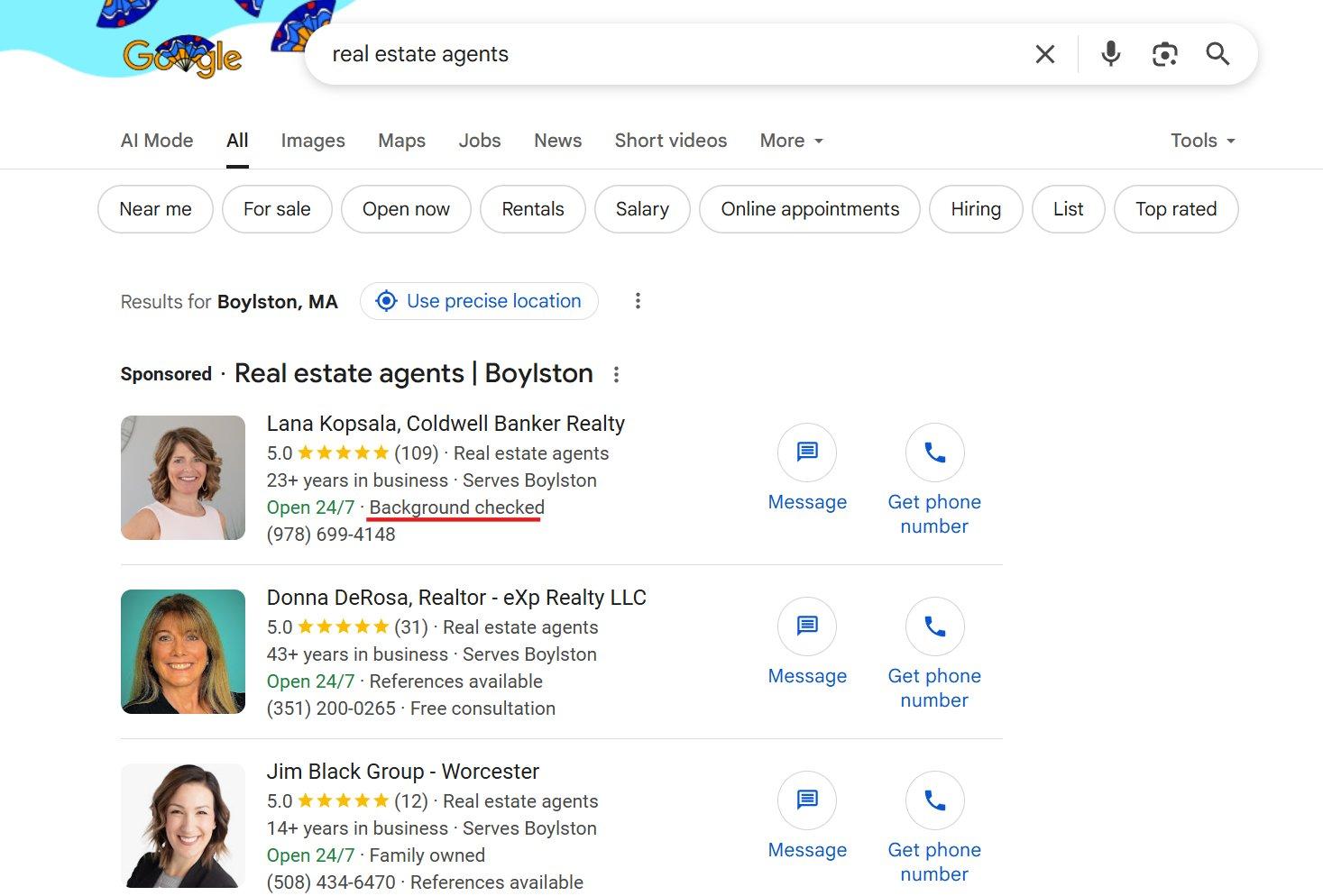Viewport: 1323px width, 896px height.
Task: Apply the Top rated filter chip
Action: (1176, 209)
